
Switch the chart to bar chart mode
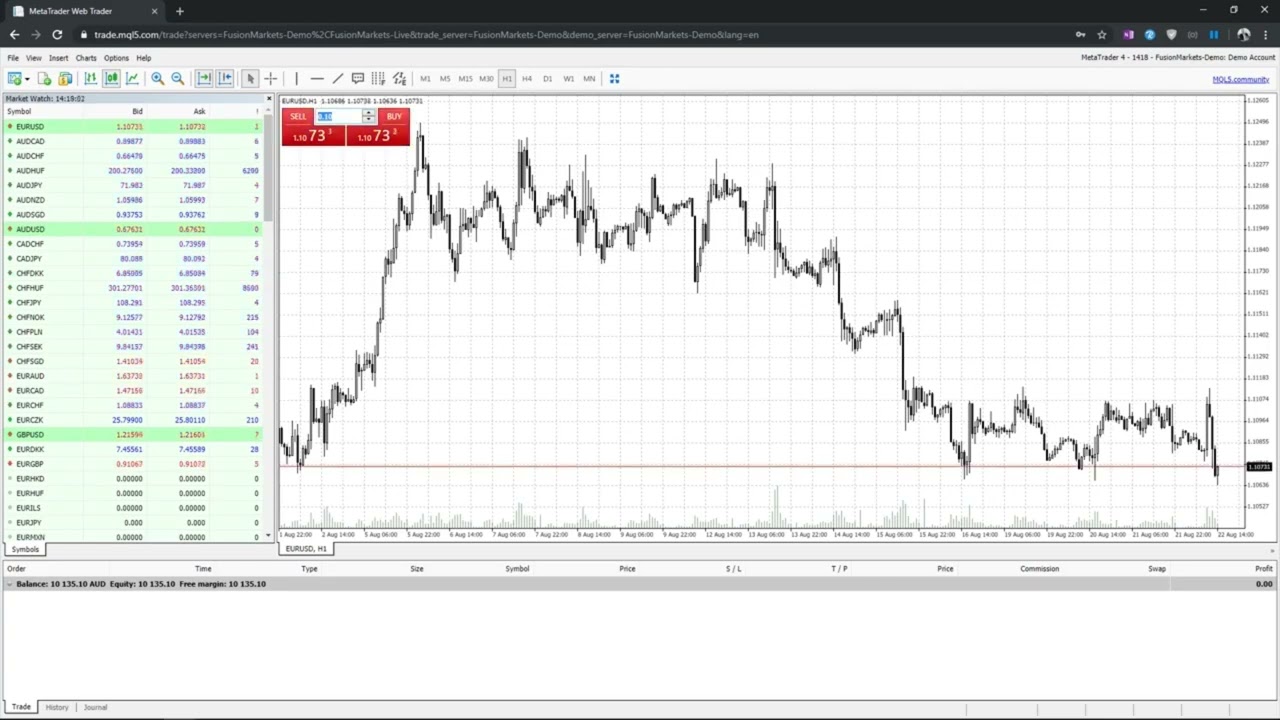click(90, 78)
